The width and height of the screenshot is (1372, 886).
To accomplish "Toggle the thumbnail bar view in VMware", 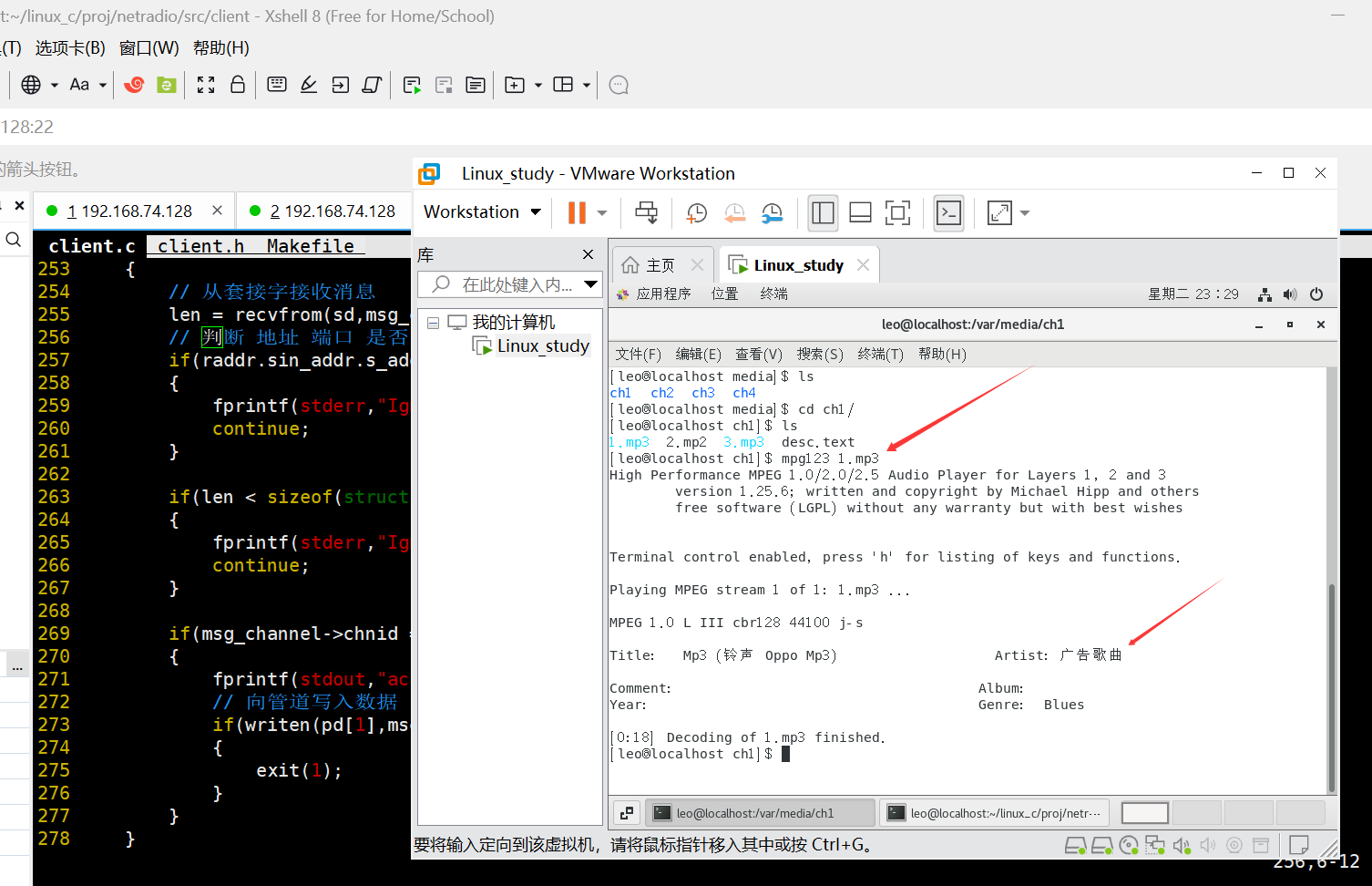I will pos(860,212).
